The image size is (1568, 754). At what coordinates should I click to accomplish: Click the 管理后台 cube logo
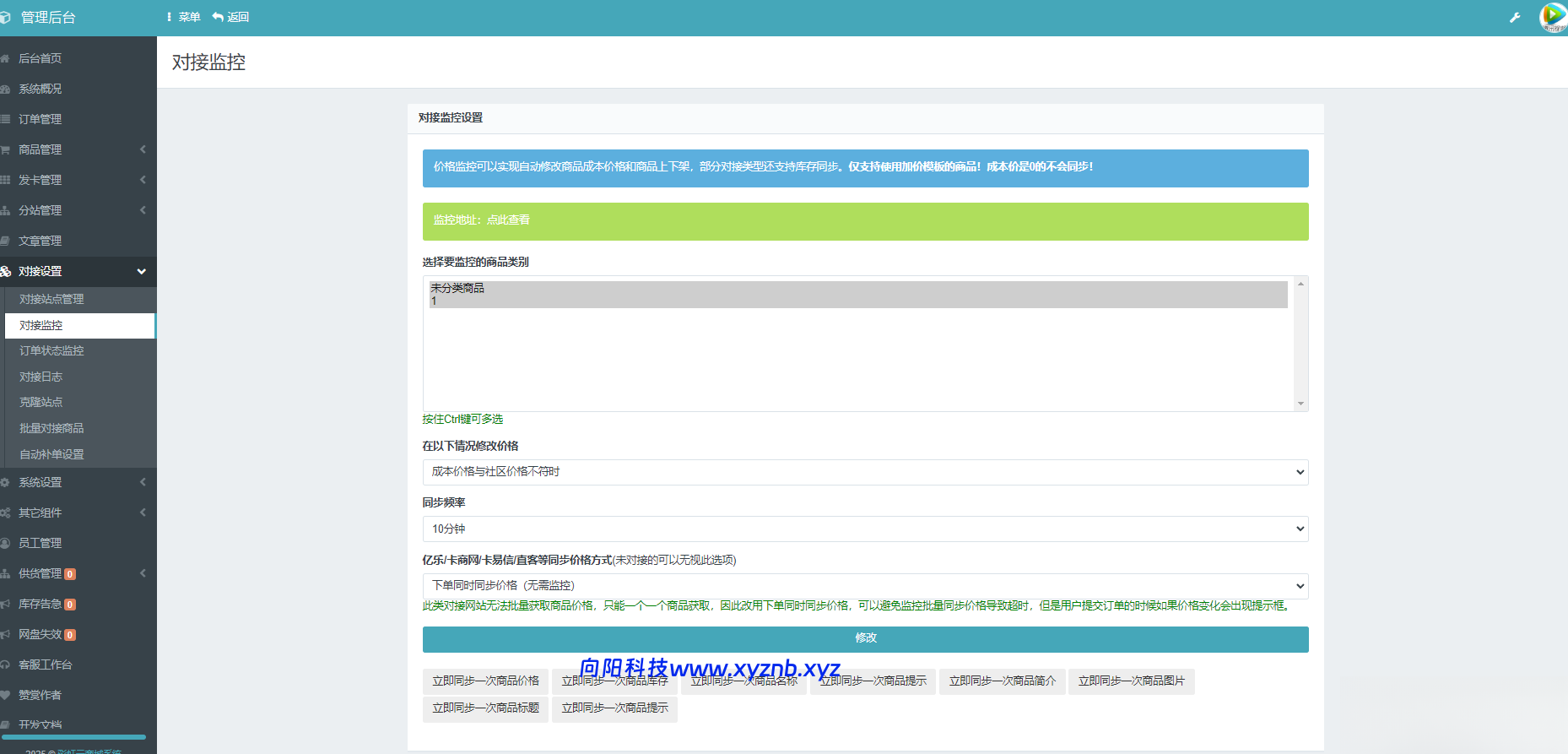pyautogui.click(x=4, y=17)
